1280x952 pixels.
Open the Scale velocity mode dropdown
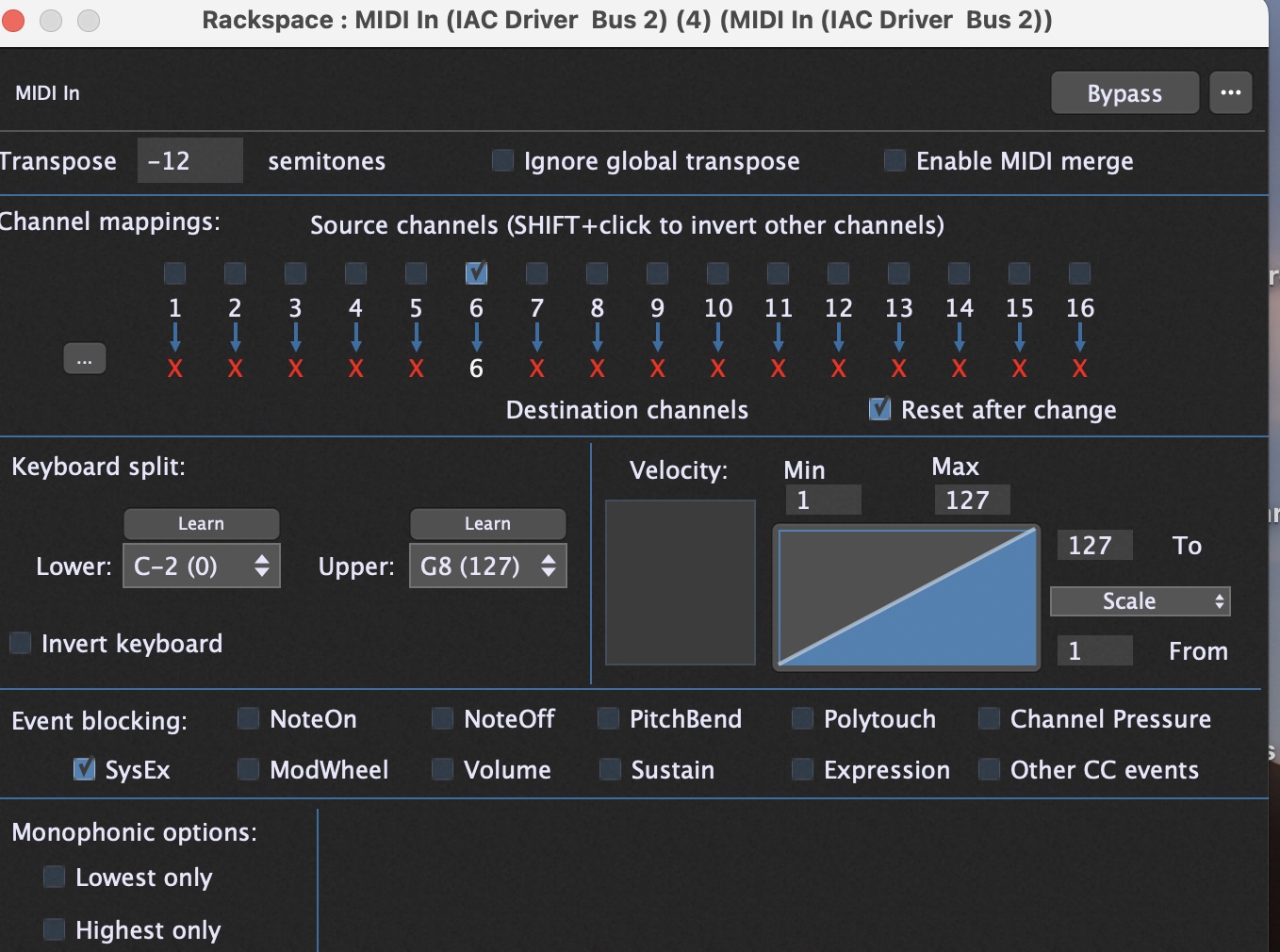tap(1141, 601)
